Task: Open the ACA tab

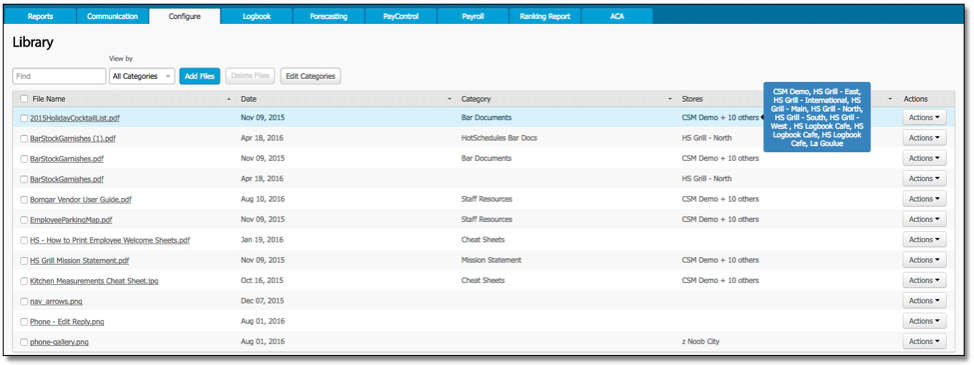Action: (x=617, y=16)
